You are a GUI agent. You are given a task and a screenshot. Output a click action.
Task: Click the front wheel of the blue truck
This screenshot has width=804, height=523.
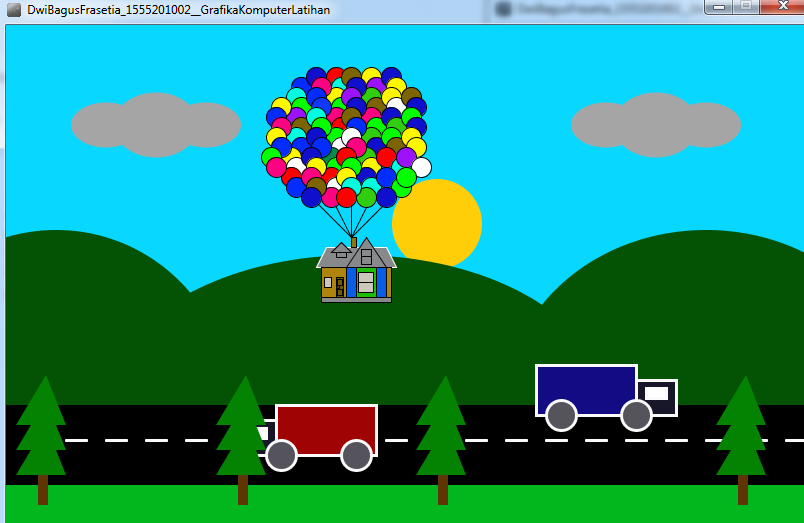pos(636,415)
